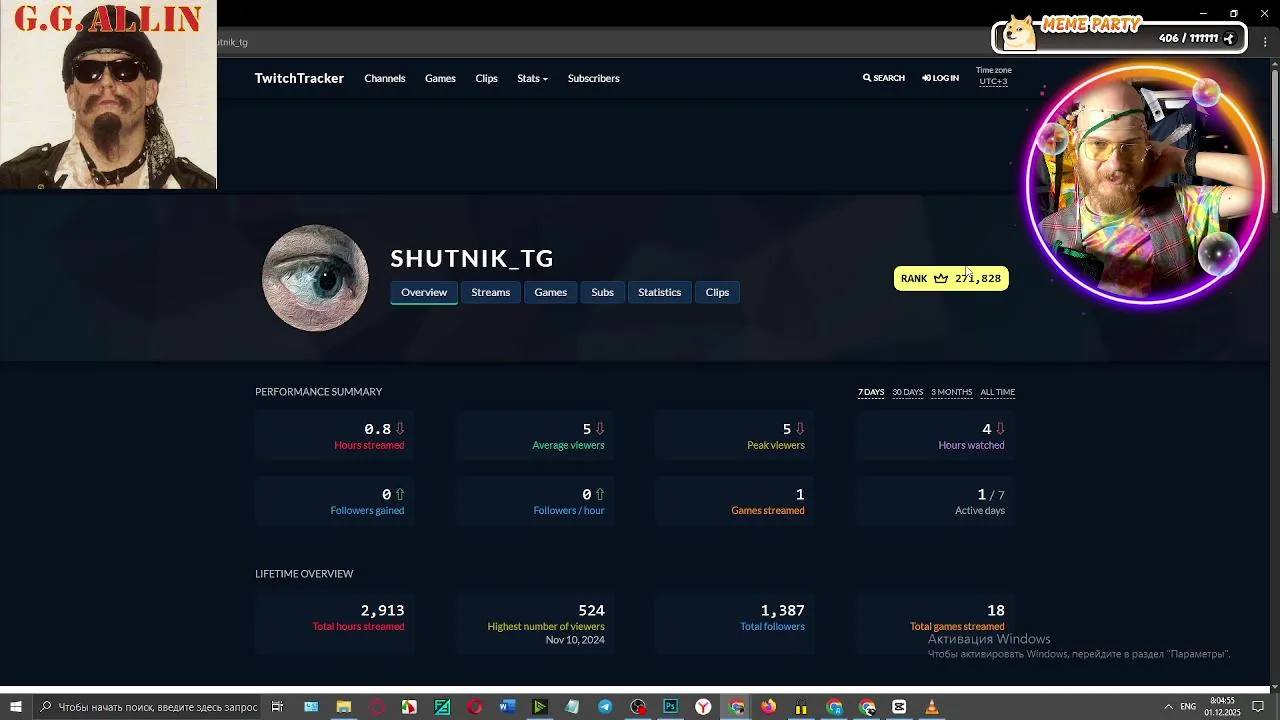Click the LOG IN button
Viewport: 1280px width, 720px height.
940,78
